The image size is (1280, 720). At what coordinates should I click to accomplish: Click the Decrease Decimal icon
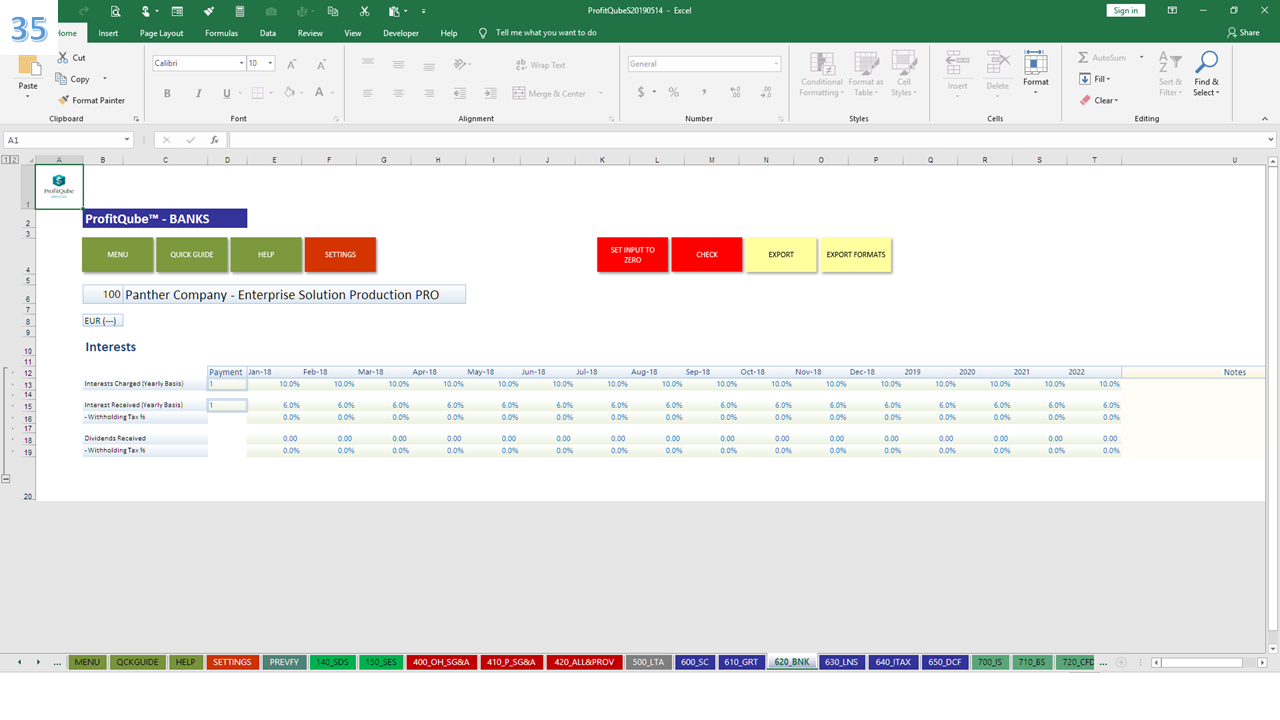click(765, 92)
